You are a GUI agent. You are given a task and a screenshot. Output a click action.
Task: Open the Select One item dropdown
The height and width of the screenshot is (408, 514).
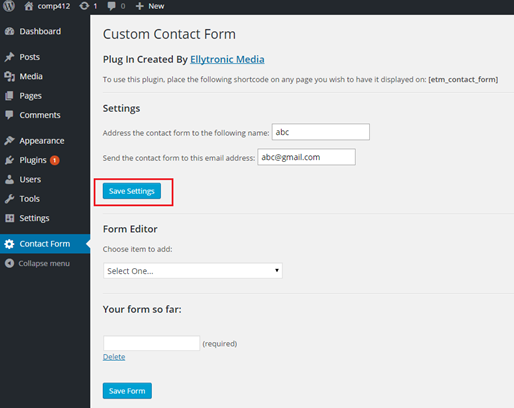[x=193, y=271]
